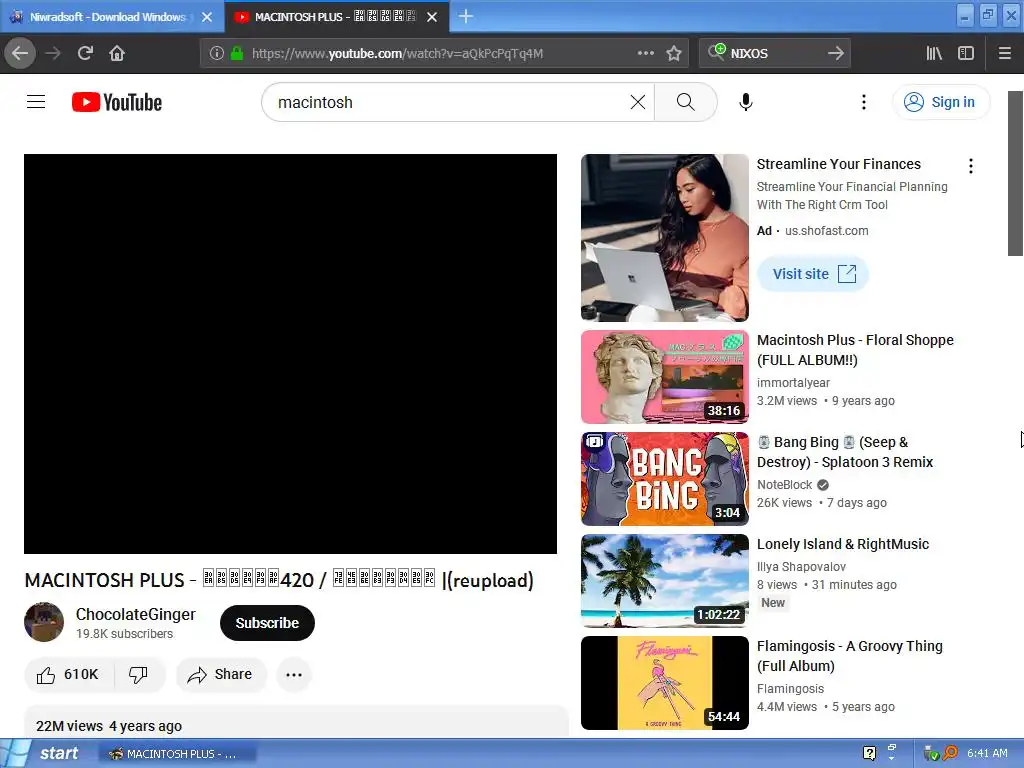
Task: Bookmark this page with the star icon
Action: pos(674,54)
